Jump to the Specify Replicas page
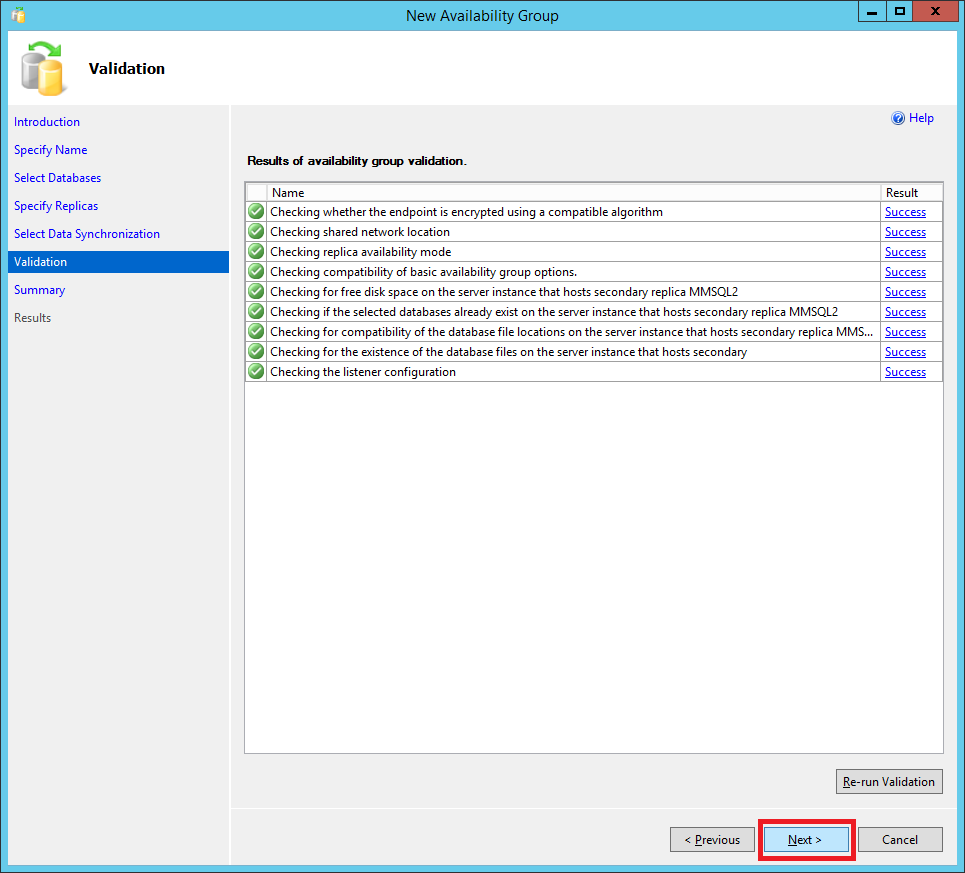Screen dimensions: 965x873 coord(56,206)
